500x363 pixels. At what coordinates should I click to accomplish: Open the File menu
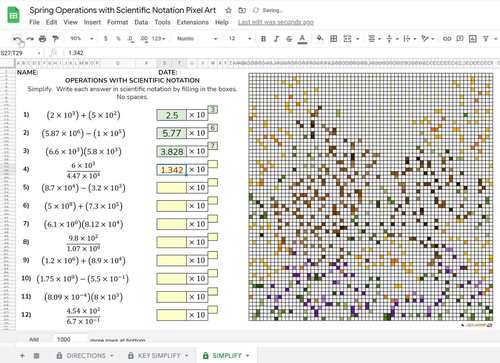pos(34,22)
